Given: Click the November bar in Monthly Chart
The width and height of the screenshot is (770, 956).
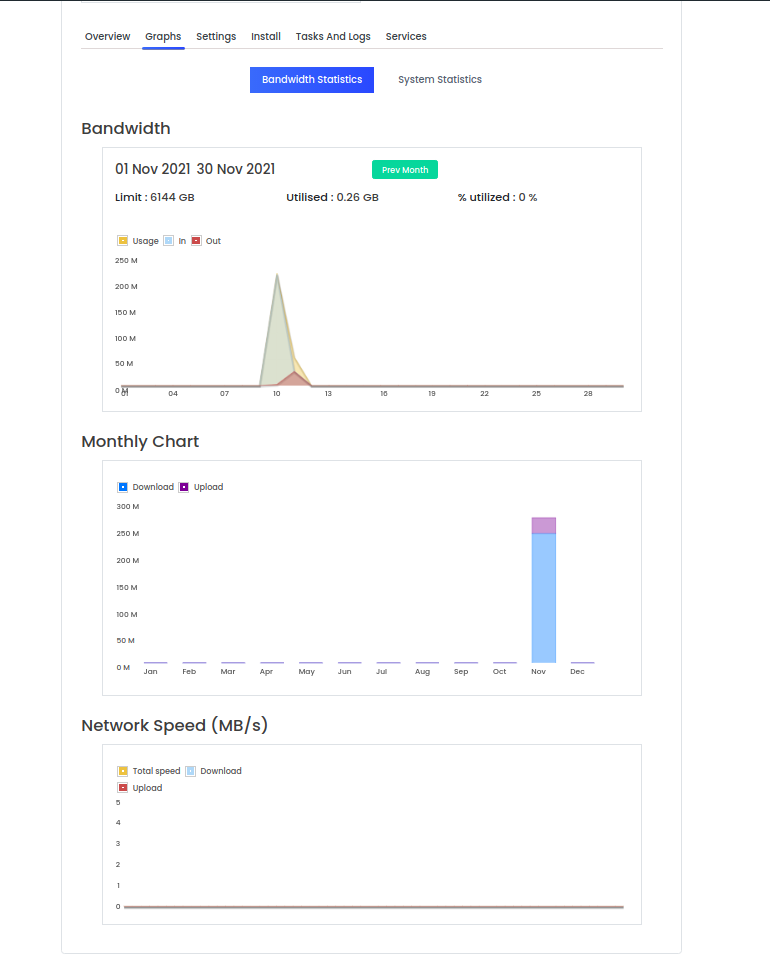Looking at the screenshot, I should pyautogui.click(x=543, y=590).
